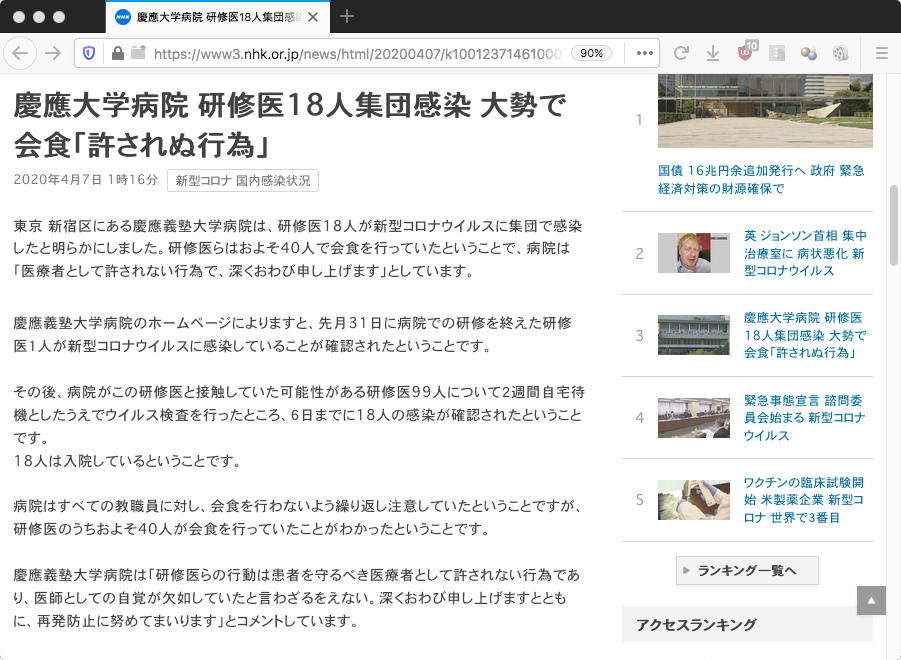Viewport: 901px width, 660px height.
Task: Click the ランキング一覧へ button
Action: pos(747,570)
